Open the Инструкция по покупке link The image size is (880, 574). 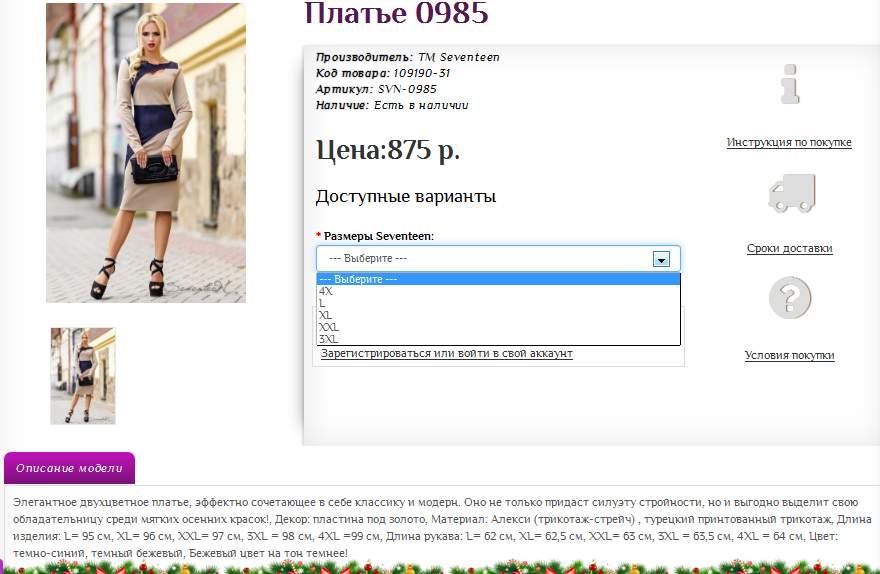[x=789, y=142]
